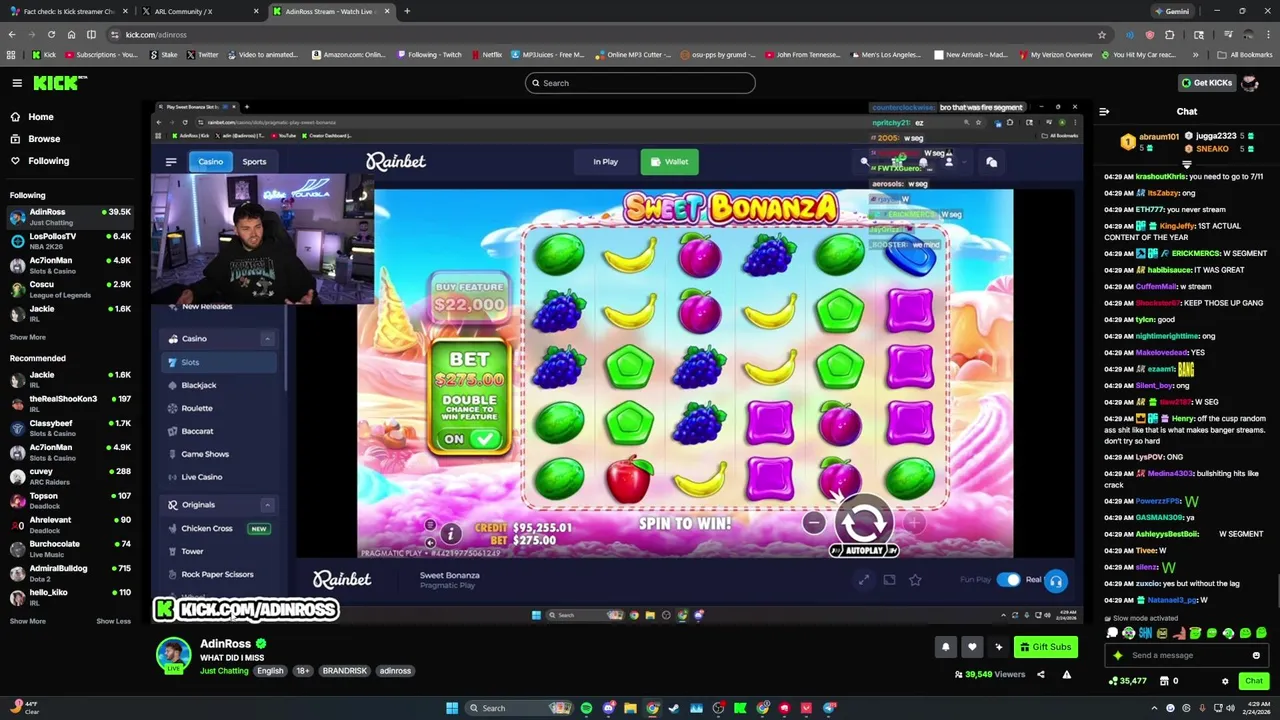
Task: Select the Casino tab in Rainbet stream
Action: coord(210,161)
